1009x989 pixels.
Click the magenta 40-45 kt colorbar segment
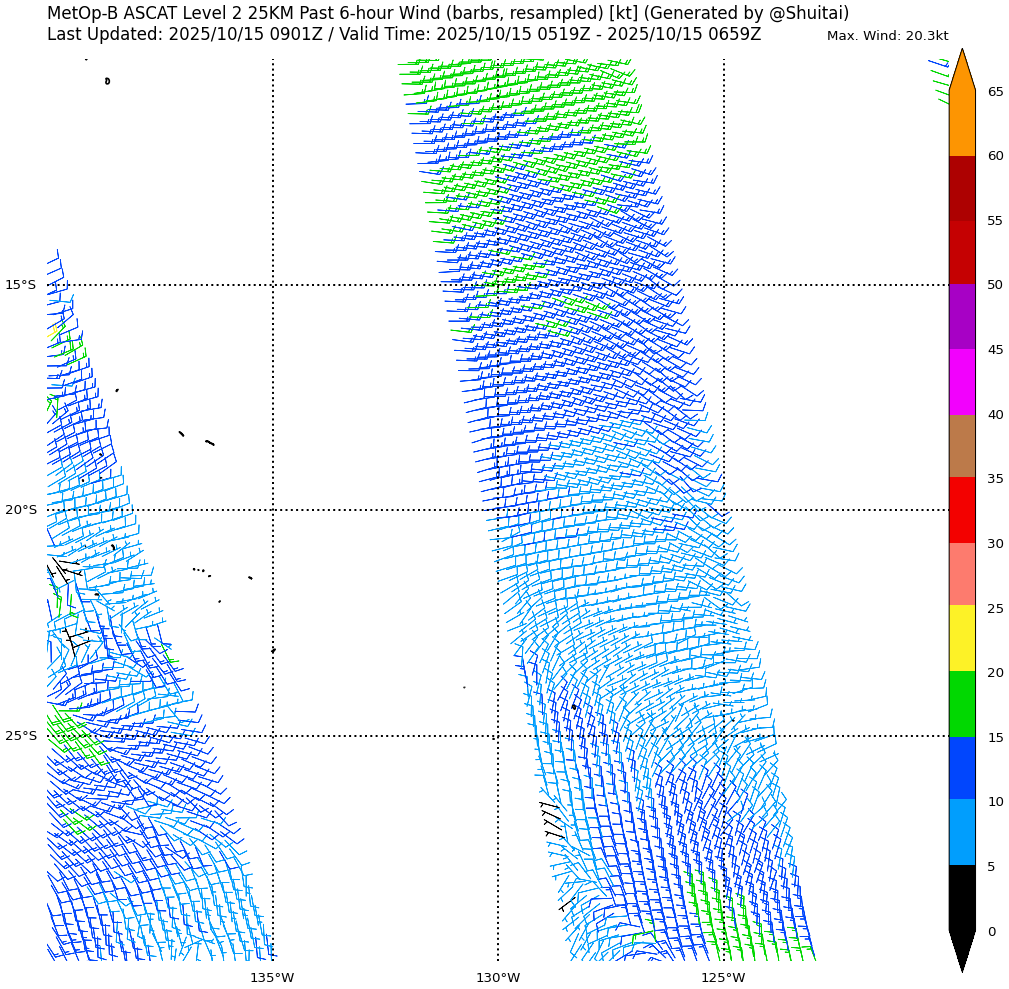(961, 382)
